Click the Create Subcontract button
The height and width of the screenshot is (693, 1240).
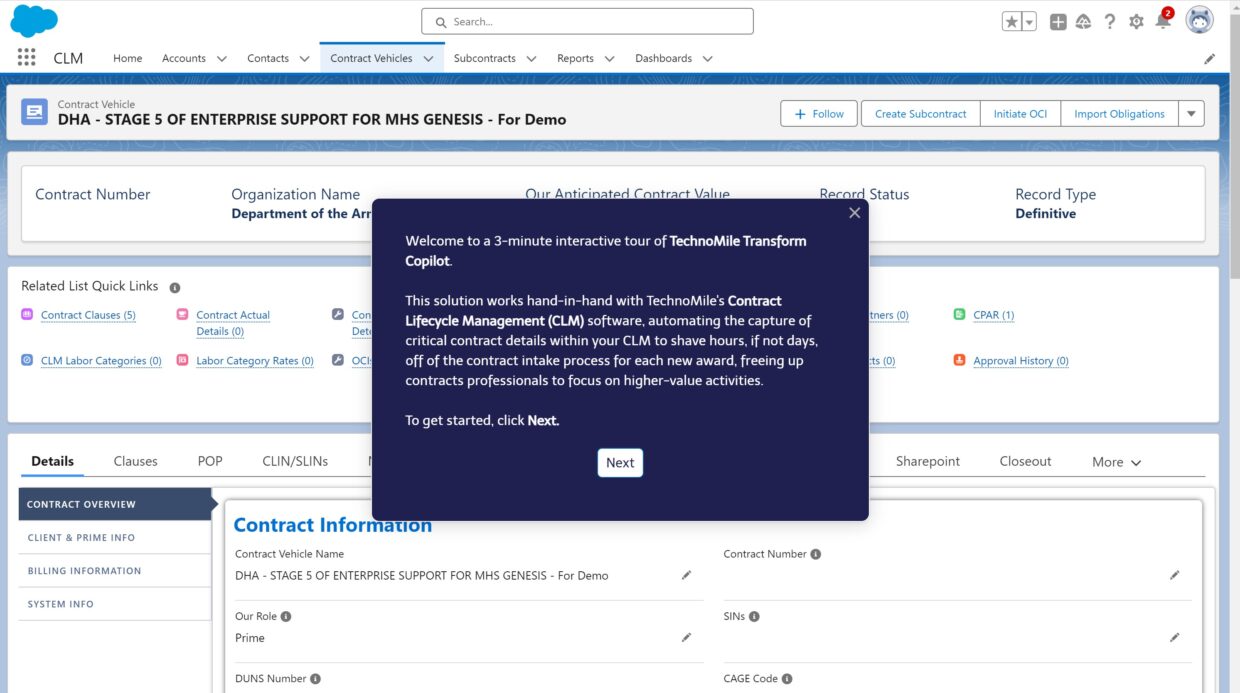tap(920, 114)
